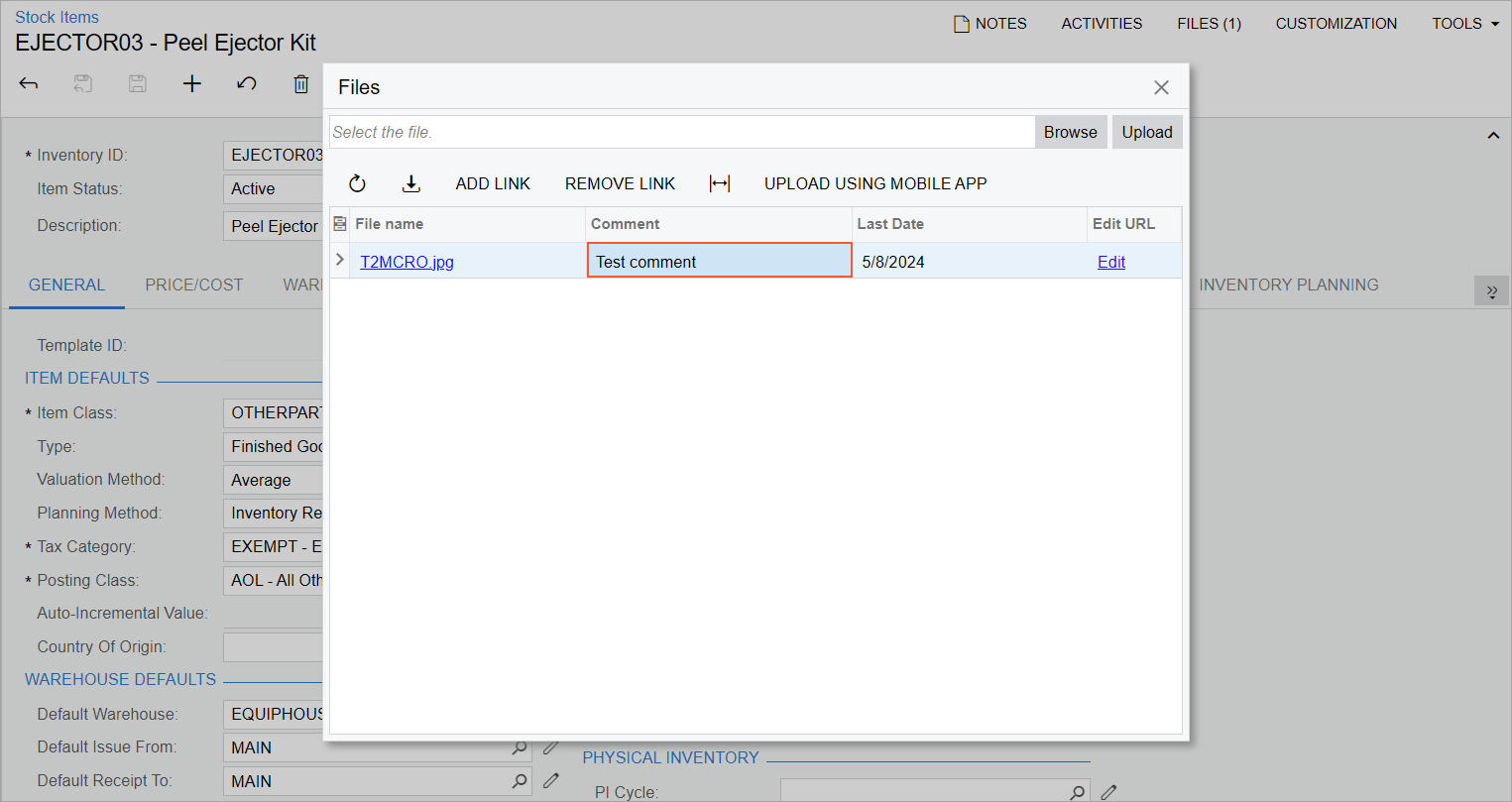This screenshot has width=1512, height=802.
Task: Show more tabs with double chevron
Action: (1491, 291)
